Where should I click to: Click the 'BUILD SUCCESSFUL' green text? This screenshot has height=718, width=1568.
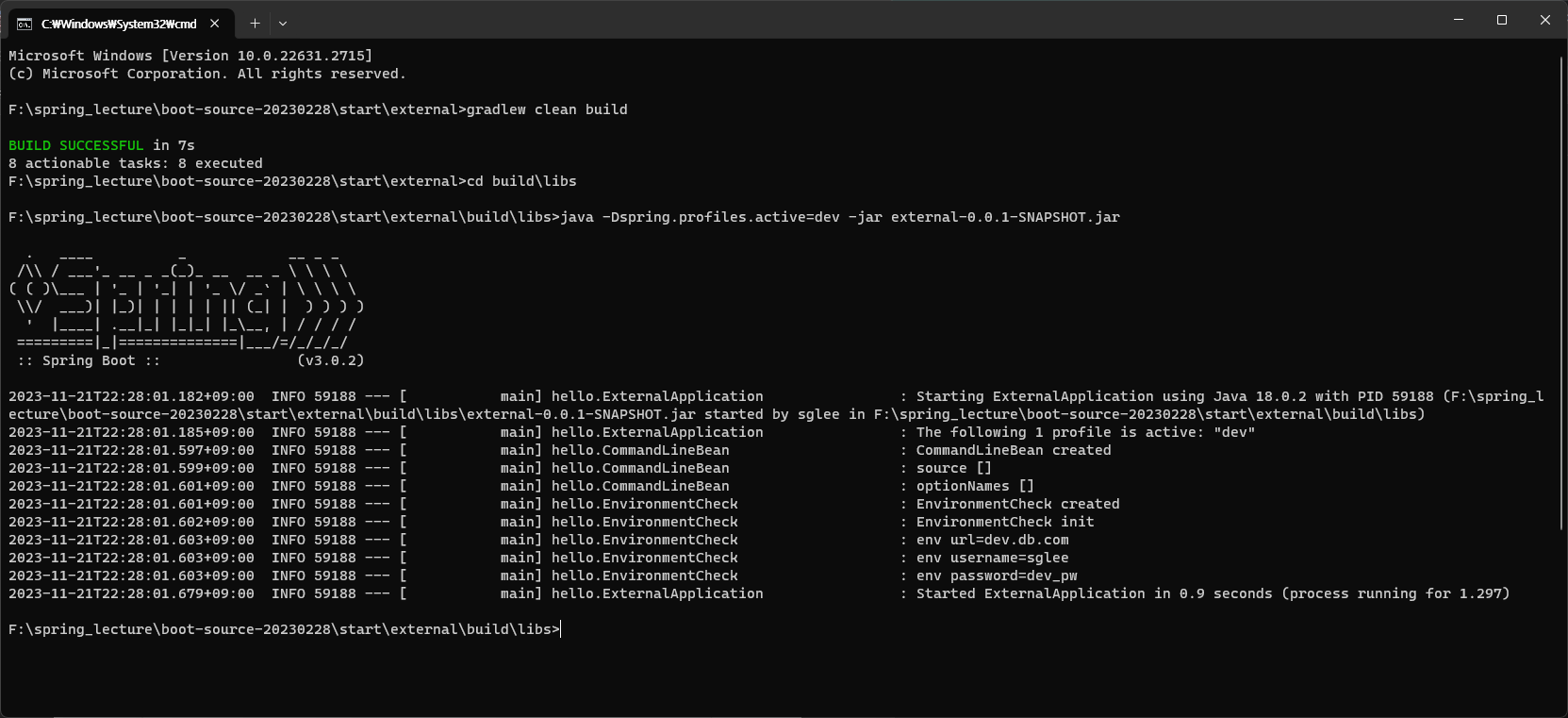(76, 145)
